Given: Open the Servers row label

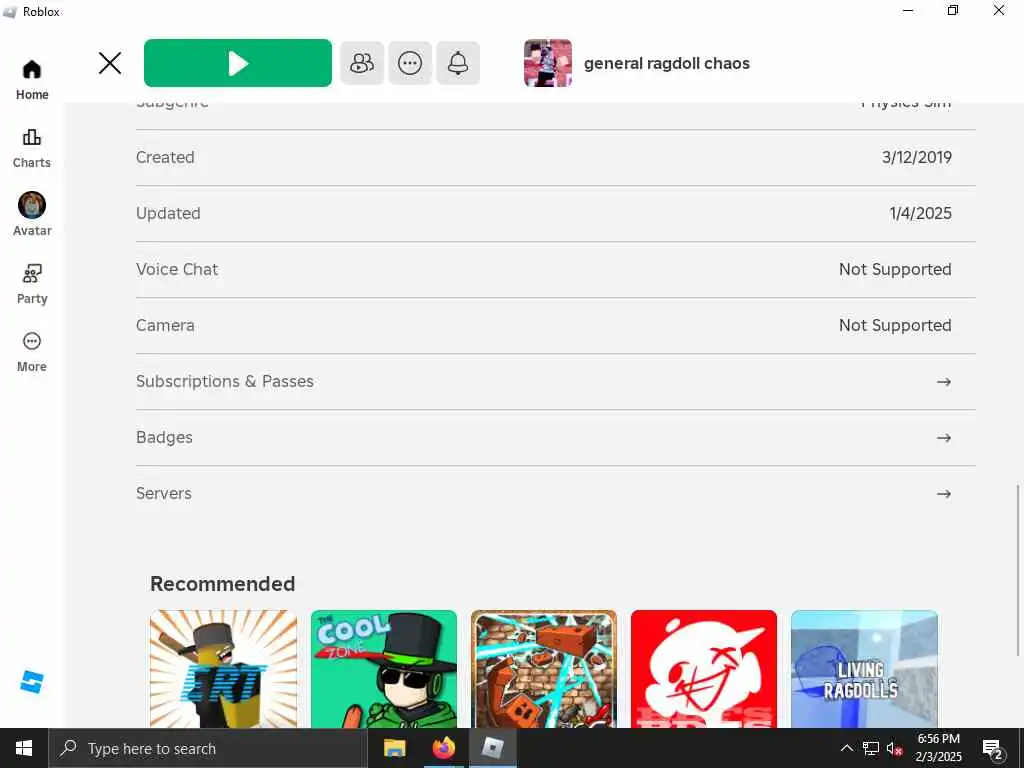Looking at the screenshot, I should [x=163, y=493].
